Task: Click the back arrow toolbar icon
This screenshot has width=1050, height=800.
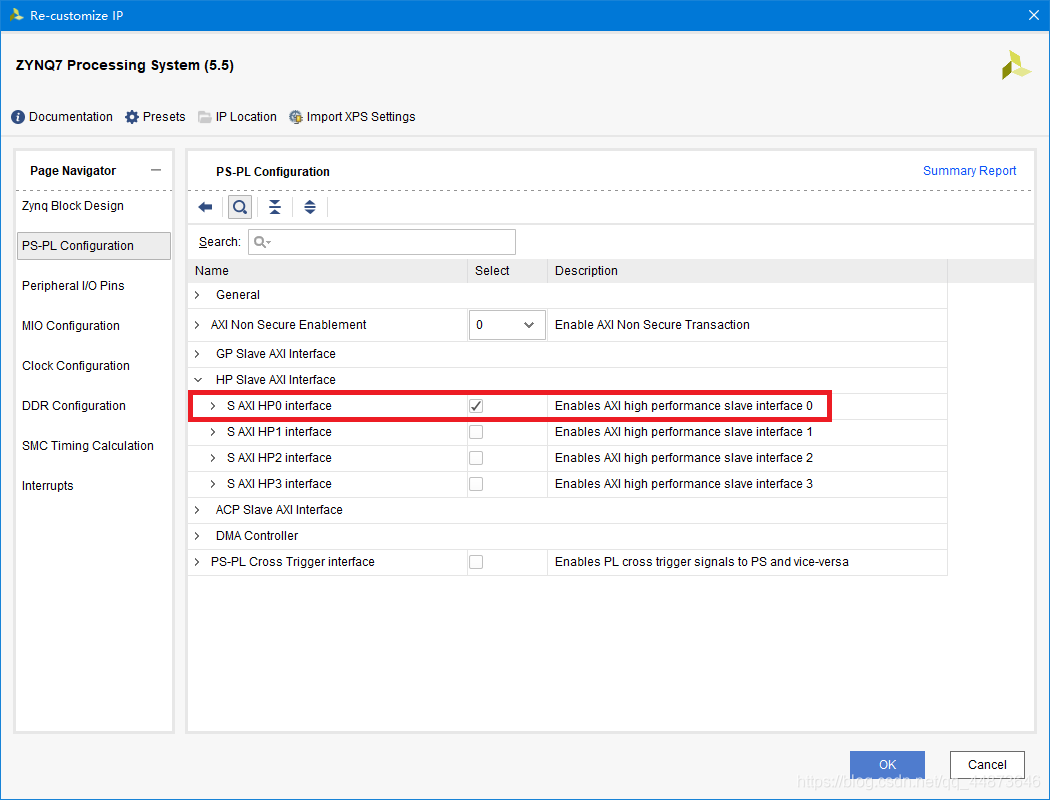Action: pyautogui.click(x=206, y=207)
